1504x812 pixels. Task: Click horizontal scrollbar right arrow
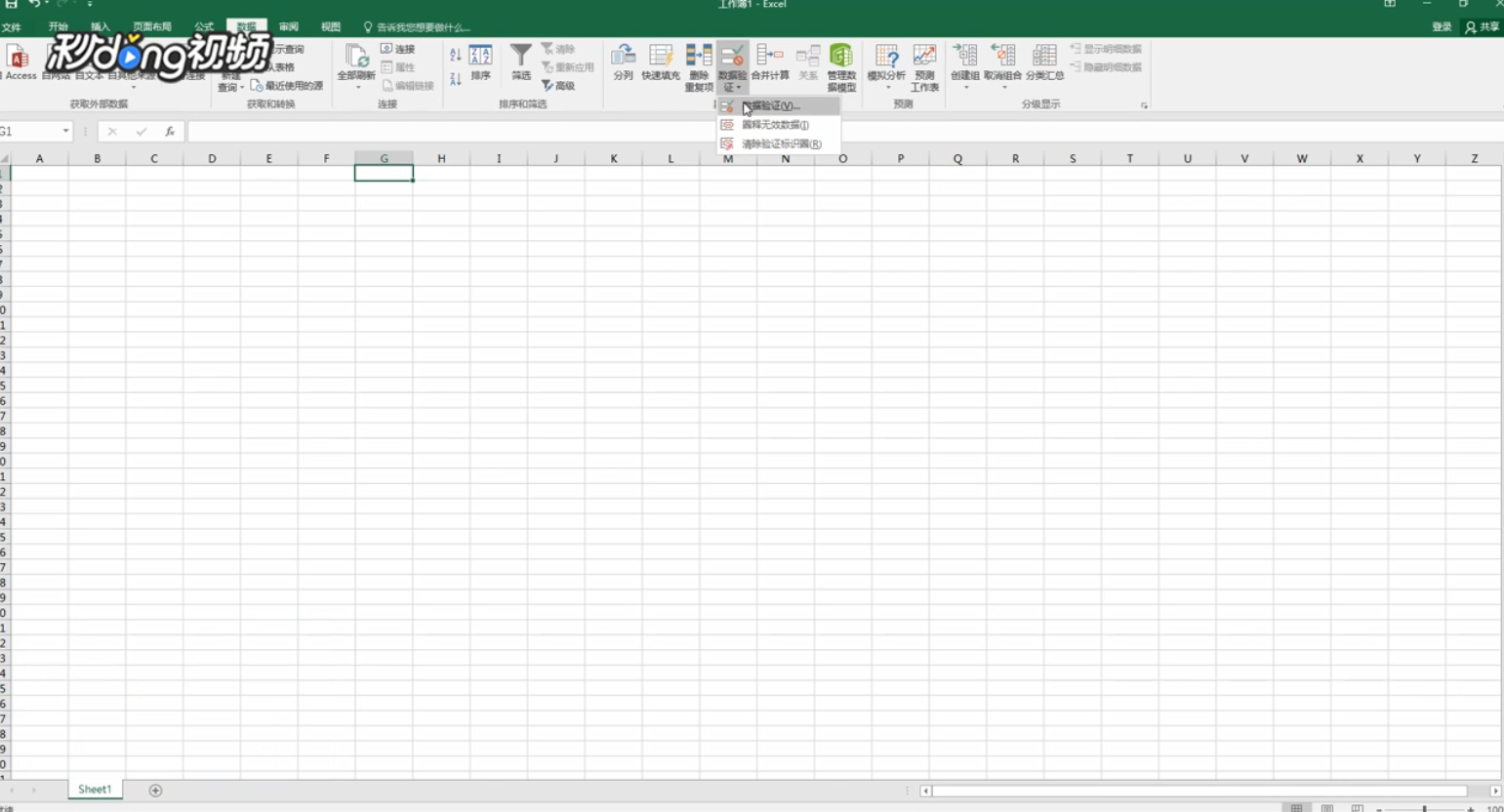click(1495, 791)
